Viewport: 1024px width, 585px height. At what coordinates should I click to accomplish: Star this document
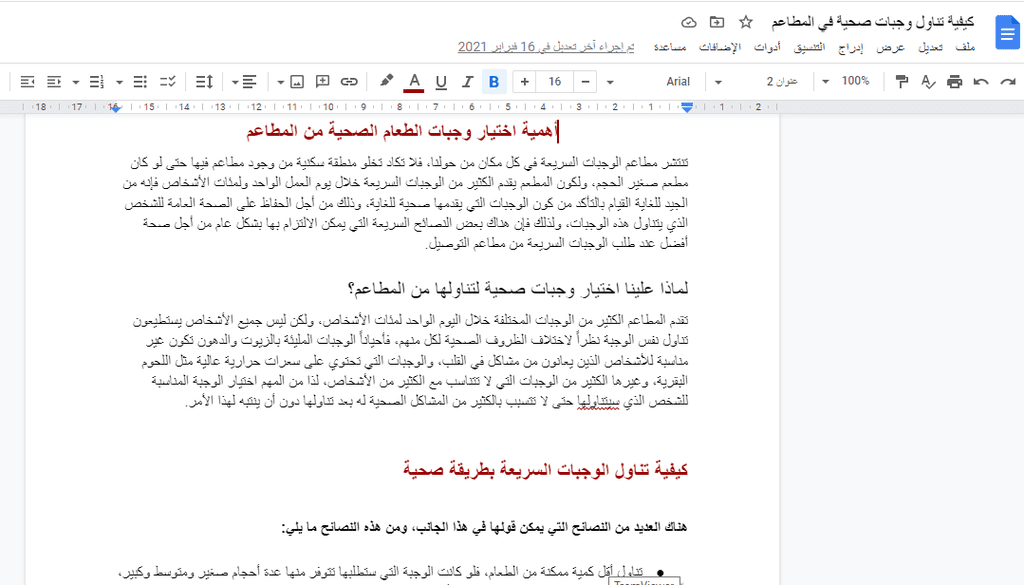[745, 22]
